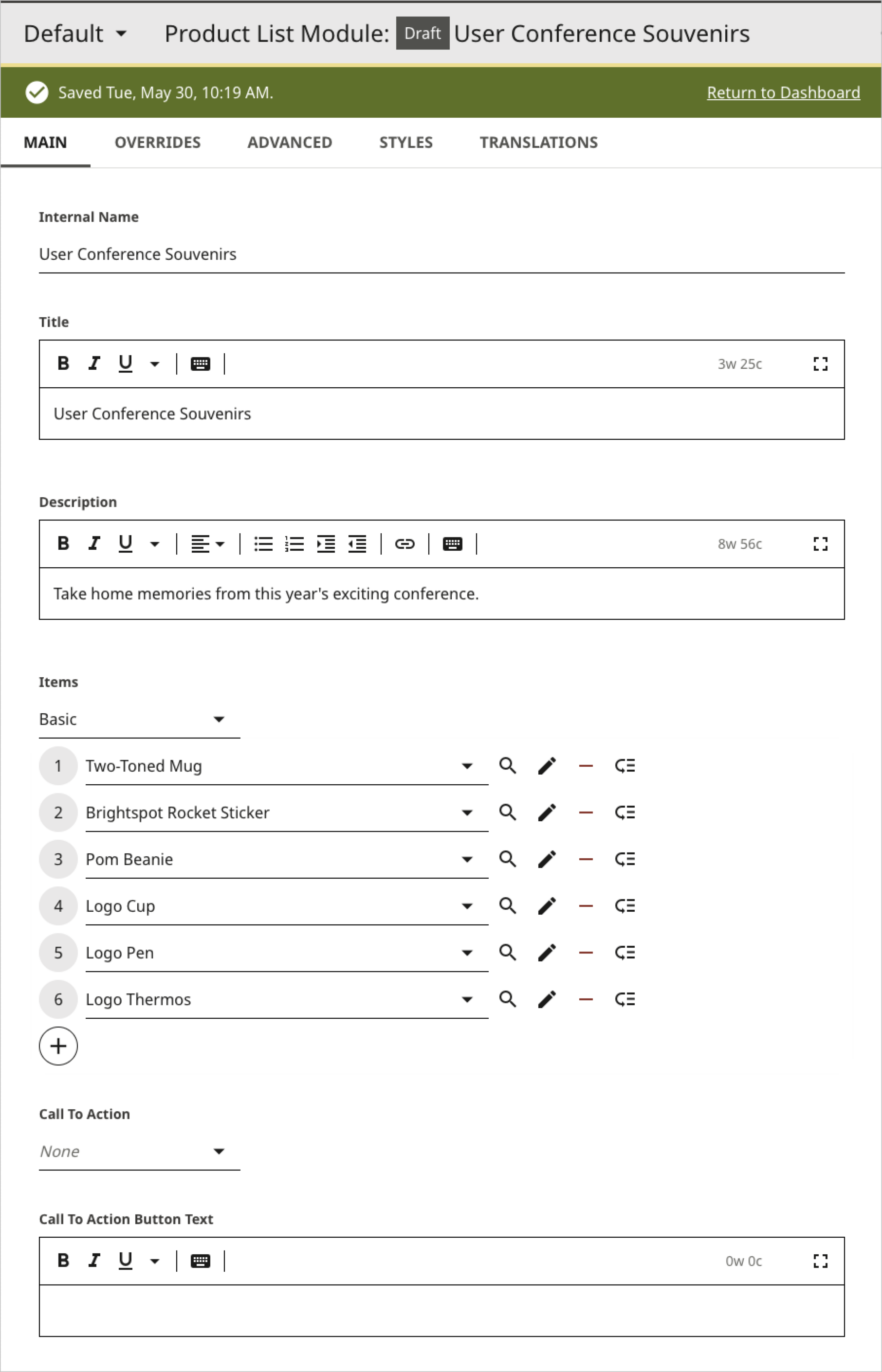The width and height of the screenshot is (882, 1372).
Task: Open the text alignment dropdown in Description
Action: 208,544
